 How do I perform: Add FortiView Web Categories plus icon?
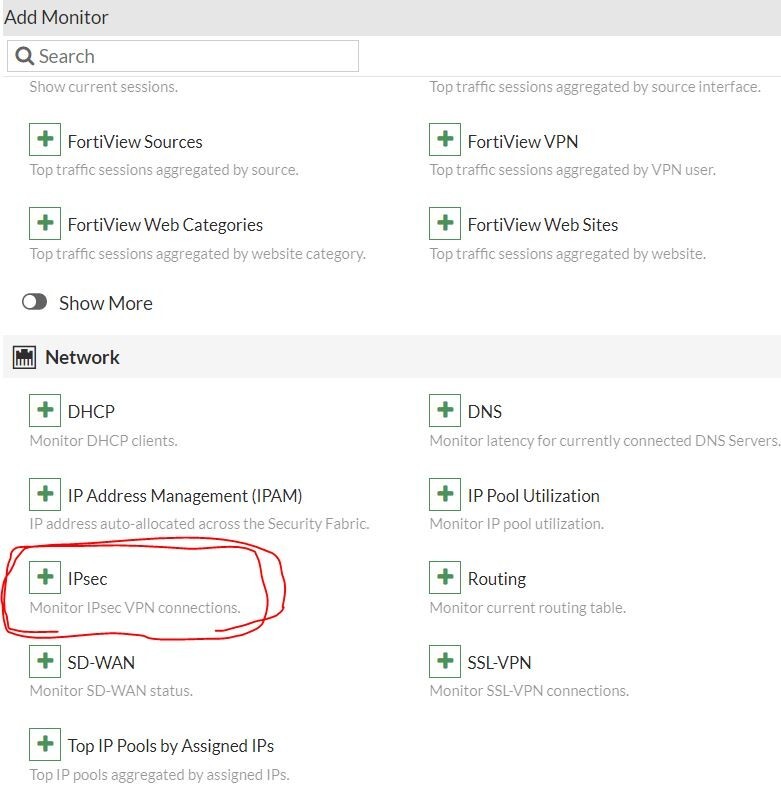coord(45,223)
